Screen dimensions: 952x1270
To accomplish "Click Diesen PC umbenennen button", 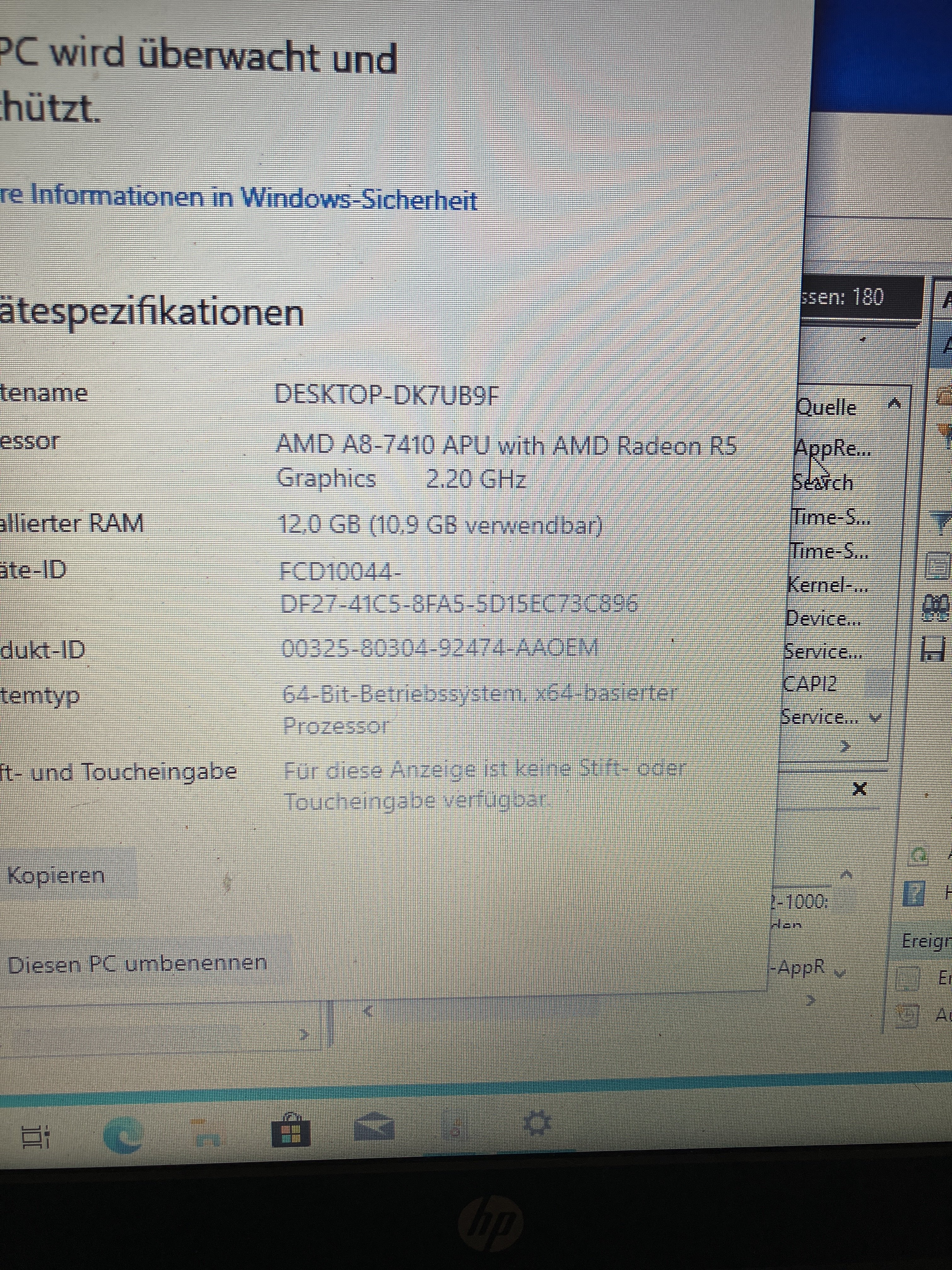I will (137, 964).
